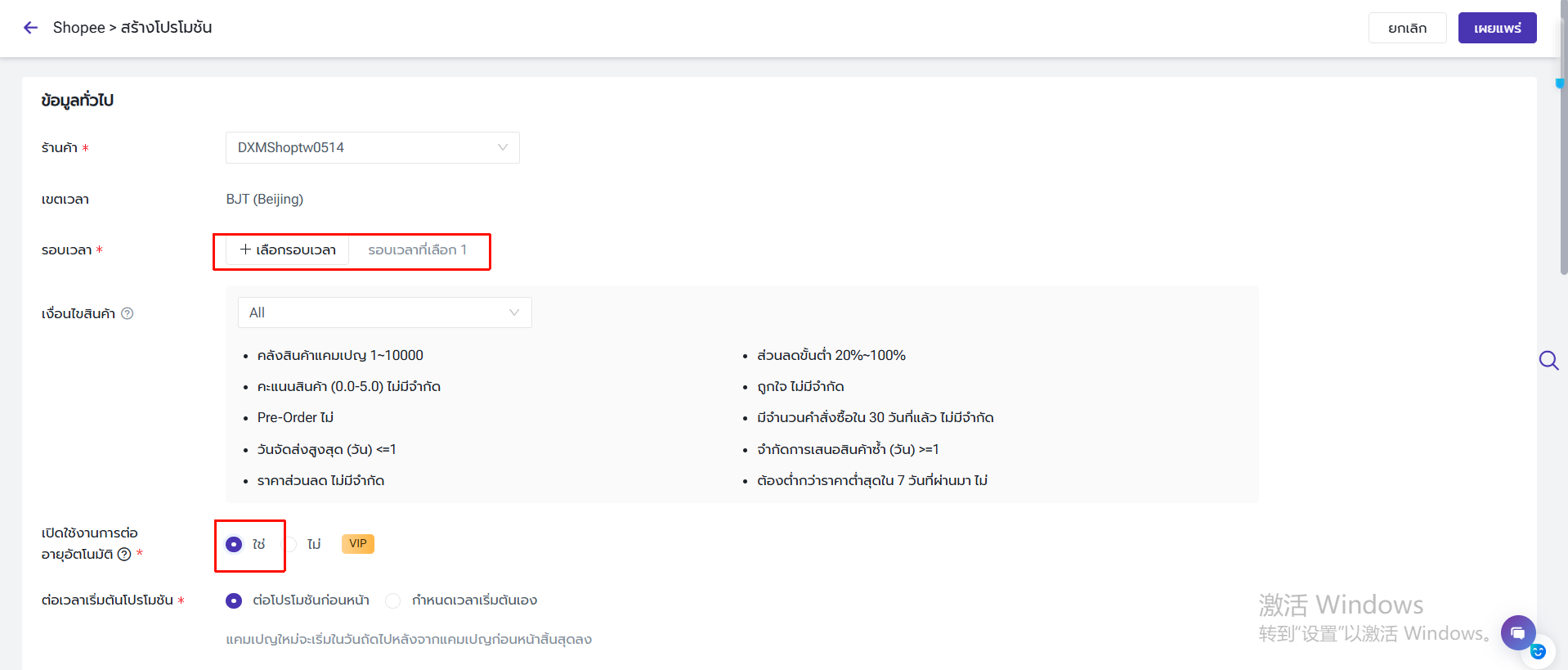Click the small blue smiley icon
The image size is (1568, 670).
(x=1538, y=652)
